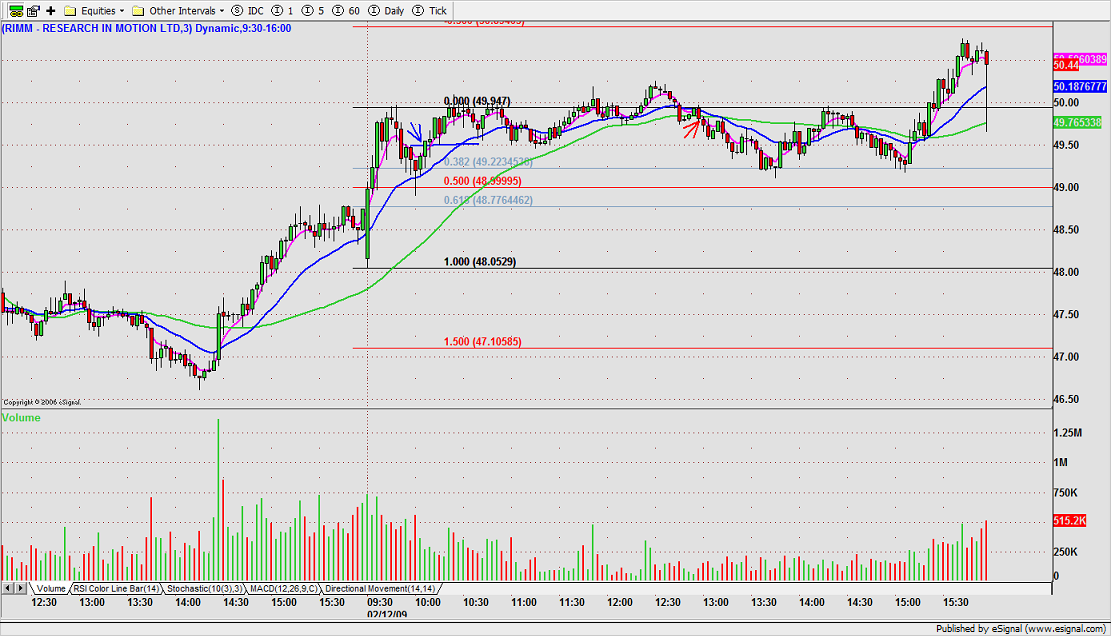The width and height of the screenshot is (1111, 636).
Task: Click the 750K volume axis label
Action: (x=1066, y=493)
